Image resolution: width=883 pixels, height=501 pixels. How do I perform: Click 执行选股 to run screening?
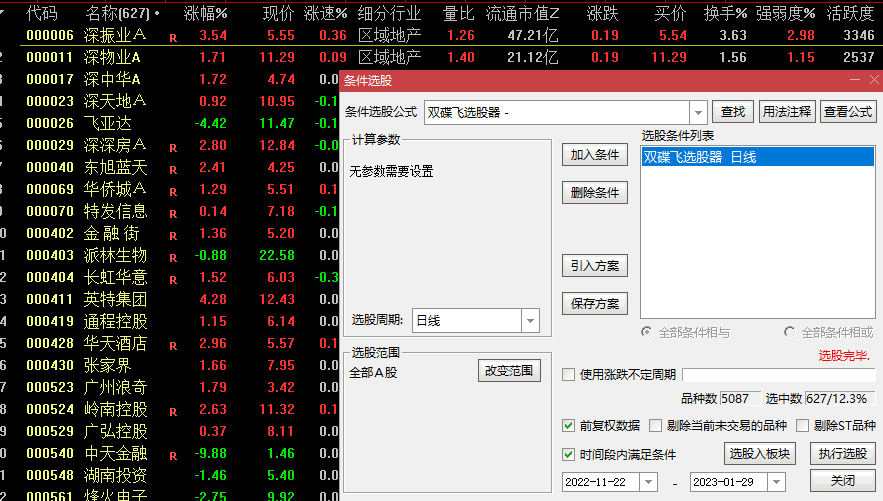pyautogui.click(x=842, y=453)
